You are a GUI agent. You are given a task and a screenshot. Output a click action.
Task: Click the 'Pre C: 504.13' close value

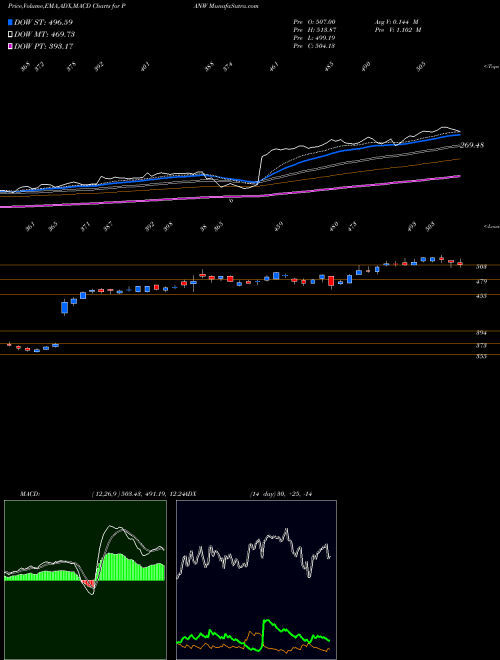click(314, 46)
